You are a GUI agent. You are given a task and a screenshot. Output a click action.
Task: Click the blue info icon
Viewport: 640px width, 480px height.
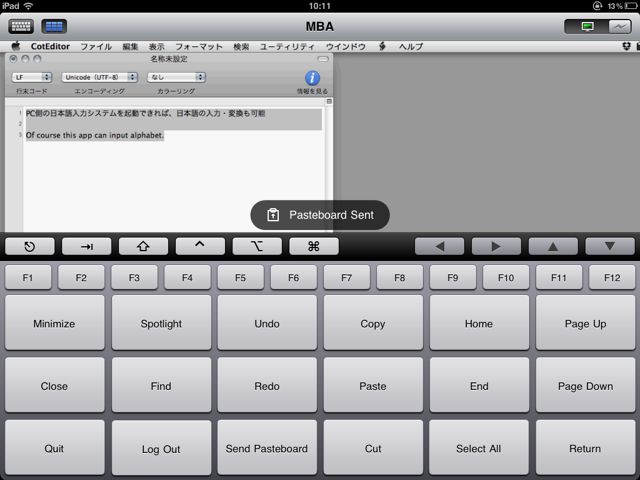[x=312, y=78]
